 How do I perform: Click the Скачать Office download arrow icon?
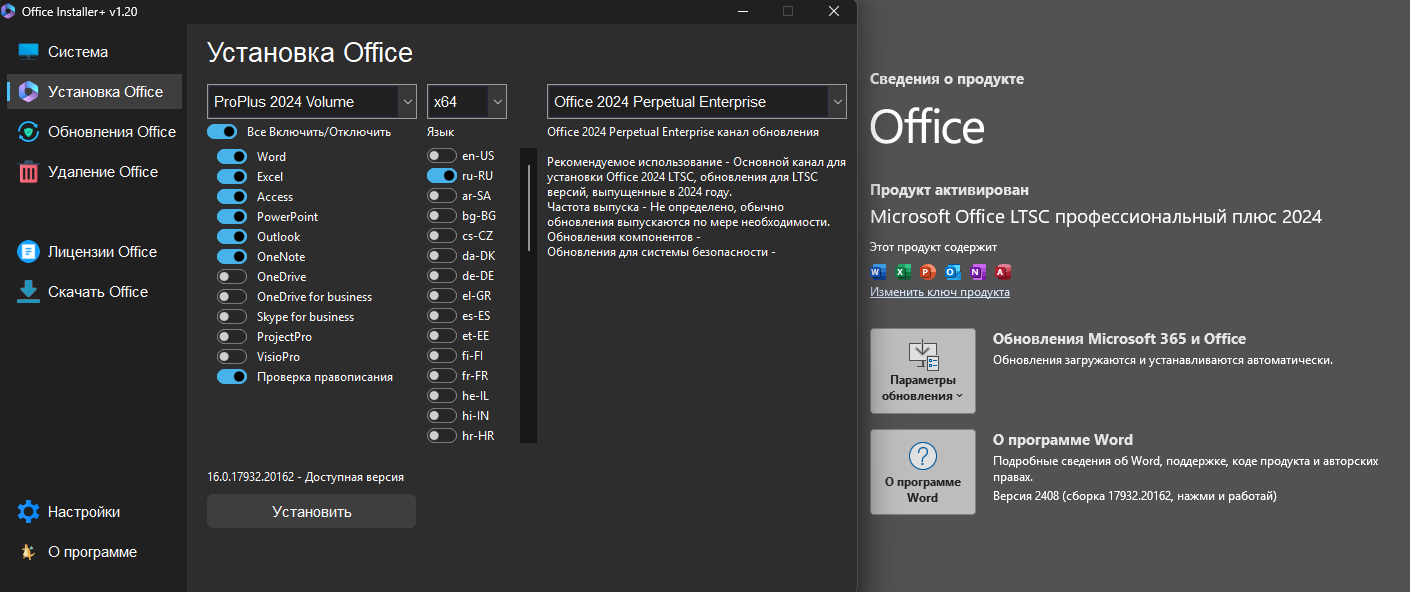28,292
